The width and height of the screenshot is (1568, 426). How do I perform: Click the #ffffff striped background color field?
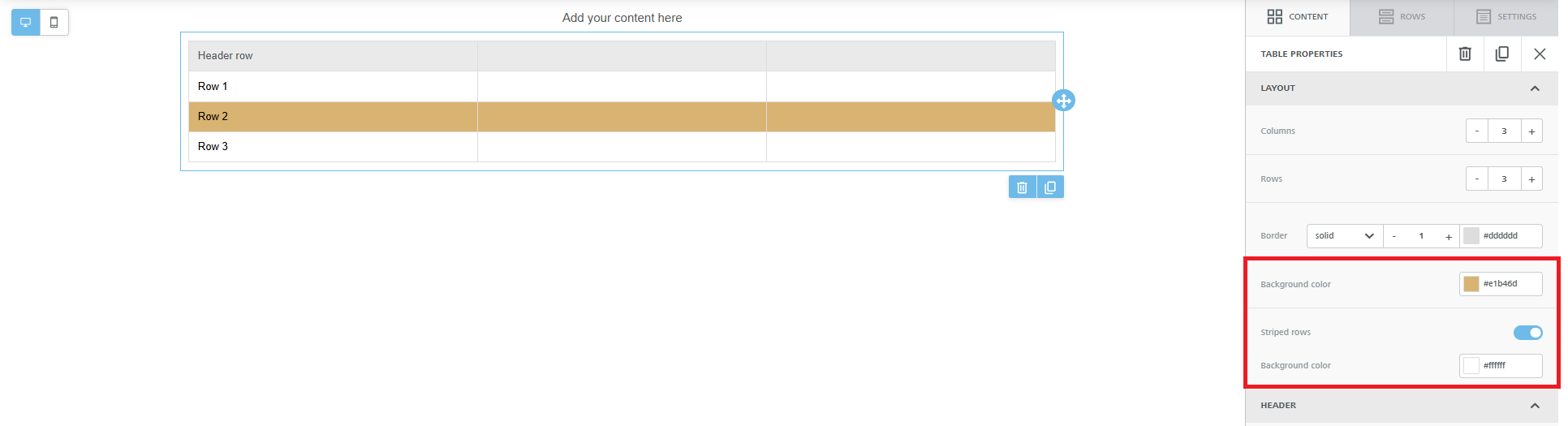pyautogui.click(x=1501, y=366)
